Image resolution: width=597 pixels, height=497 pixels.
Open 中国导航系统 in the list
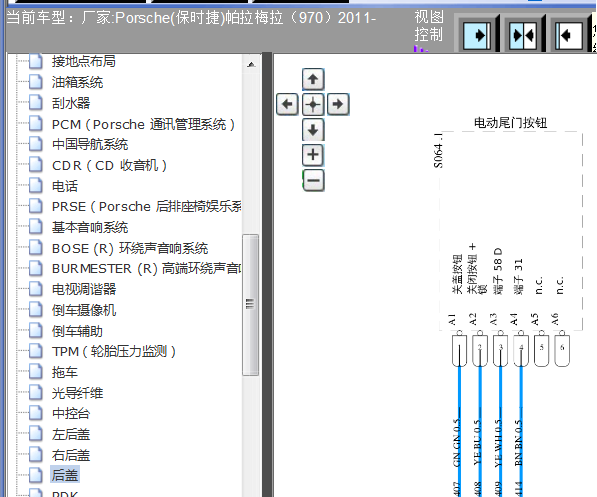click(x=90, y=144)
